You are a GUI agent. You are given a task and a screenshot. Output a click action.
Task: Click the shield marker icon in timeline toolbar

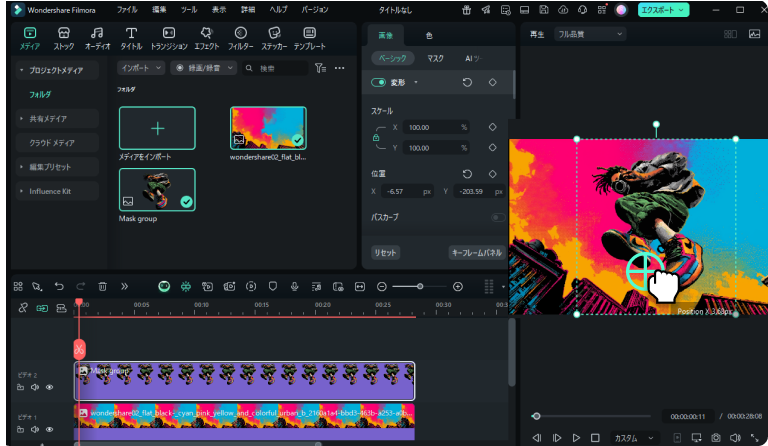(273, 286)
